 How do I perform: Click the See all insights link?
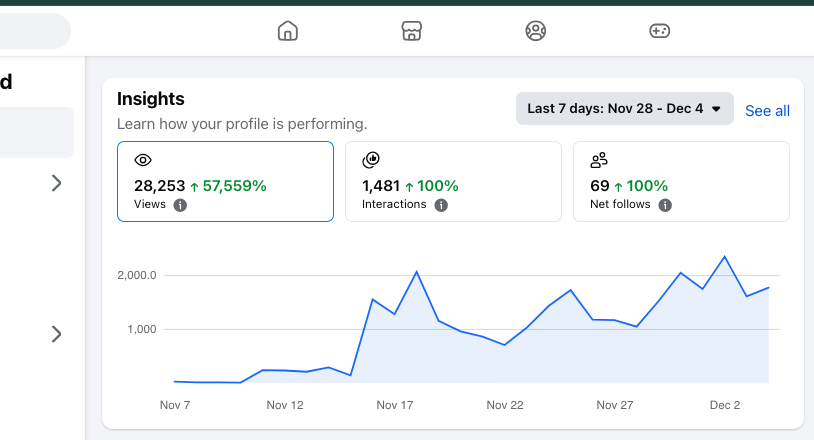767,110
